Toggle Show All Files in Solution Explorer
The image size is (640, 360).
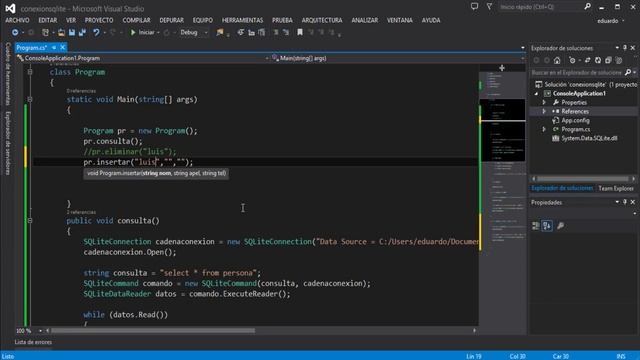tap(619, 60)
